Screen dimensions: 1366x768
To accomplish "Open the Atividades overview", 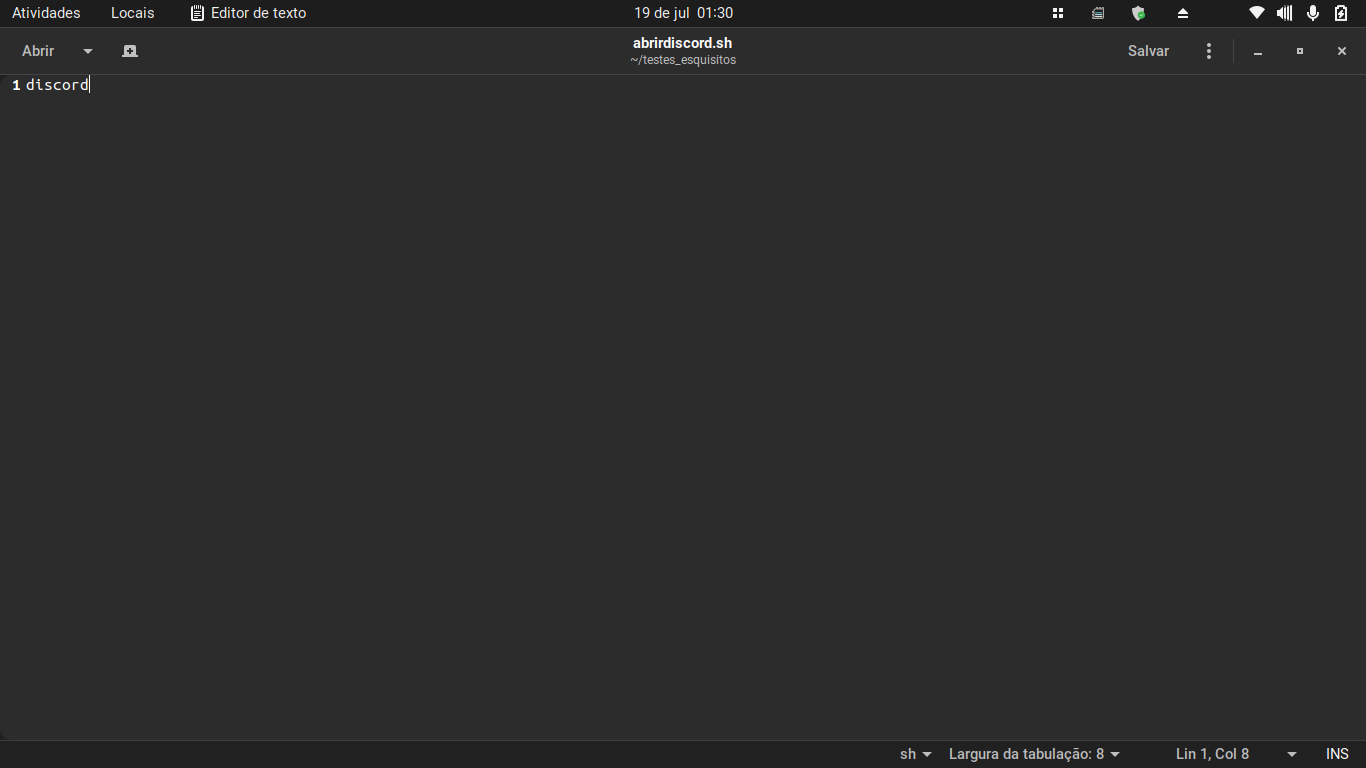I will [46, 13].
